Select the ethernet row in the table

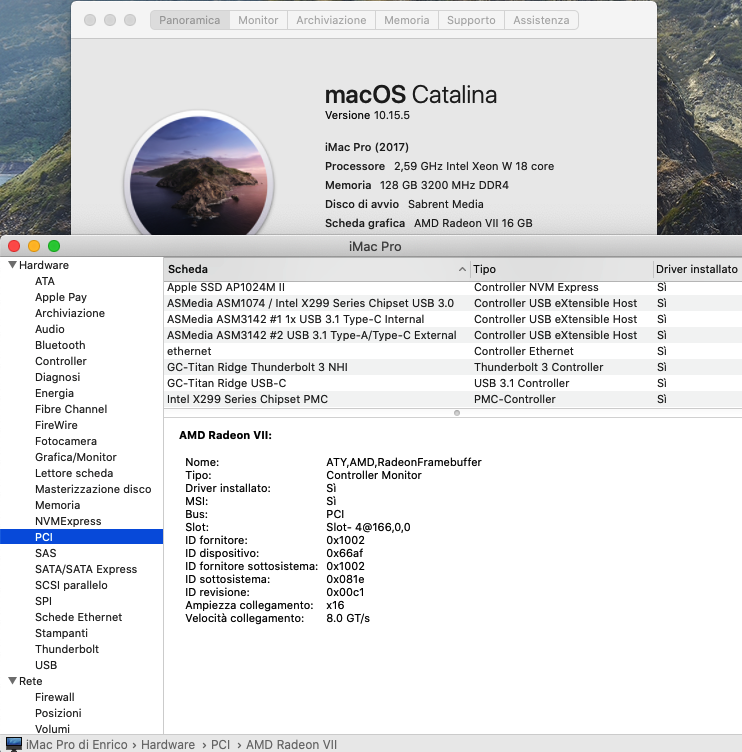453,351
